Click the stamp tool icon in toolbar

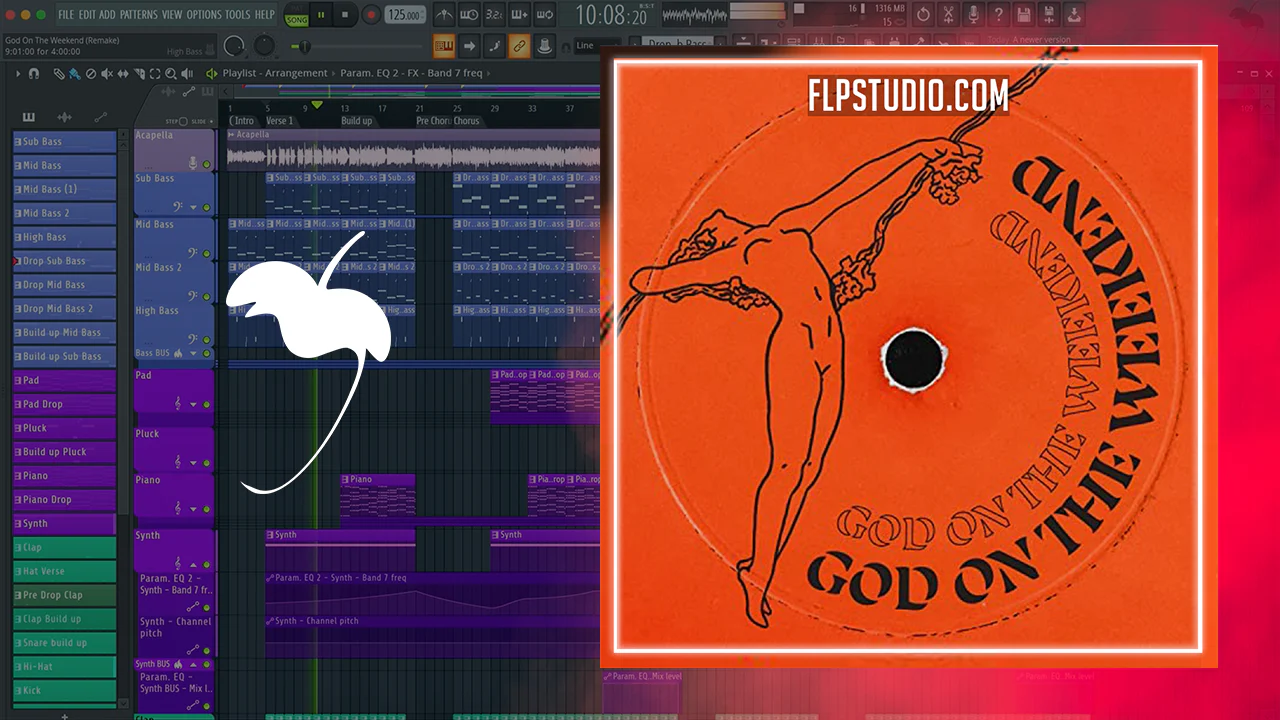(x=544, y=46)
